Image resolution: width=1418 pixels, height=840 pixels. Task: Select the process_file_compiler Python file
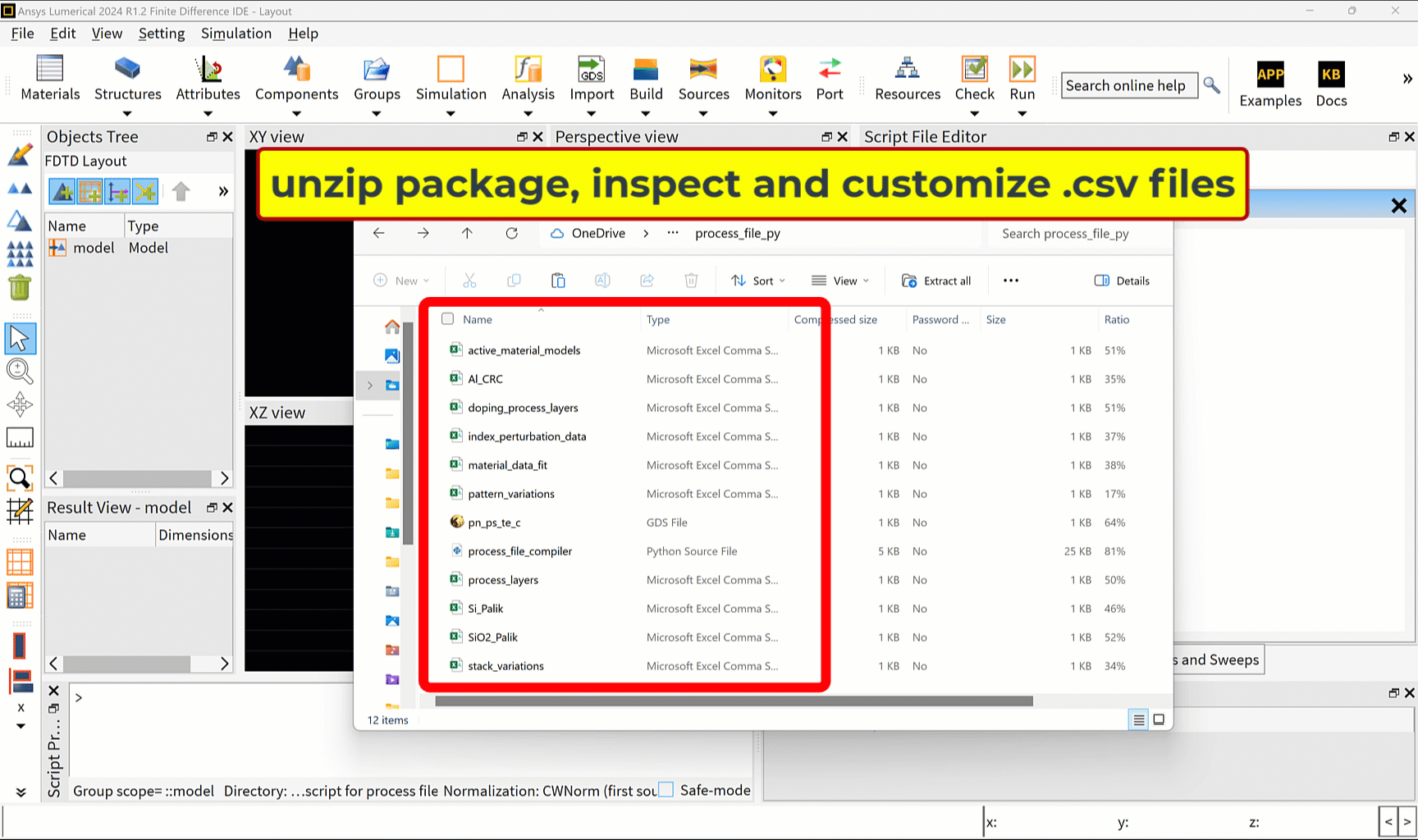519,551
